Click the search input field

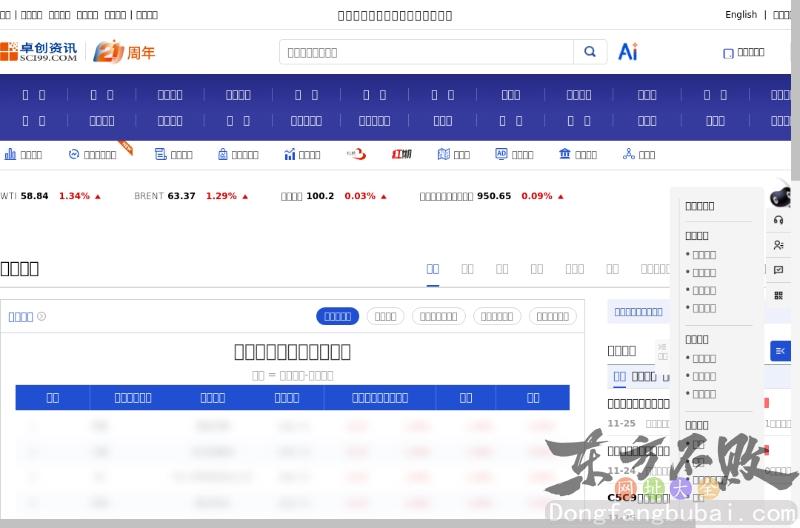point(426,52)
